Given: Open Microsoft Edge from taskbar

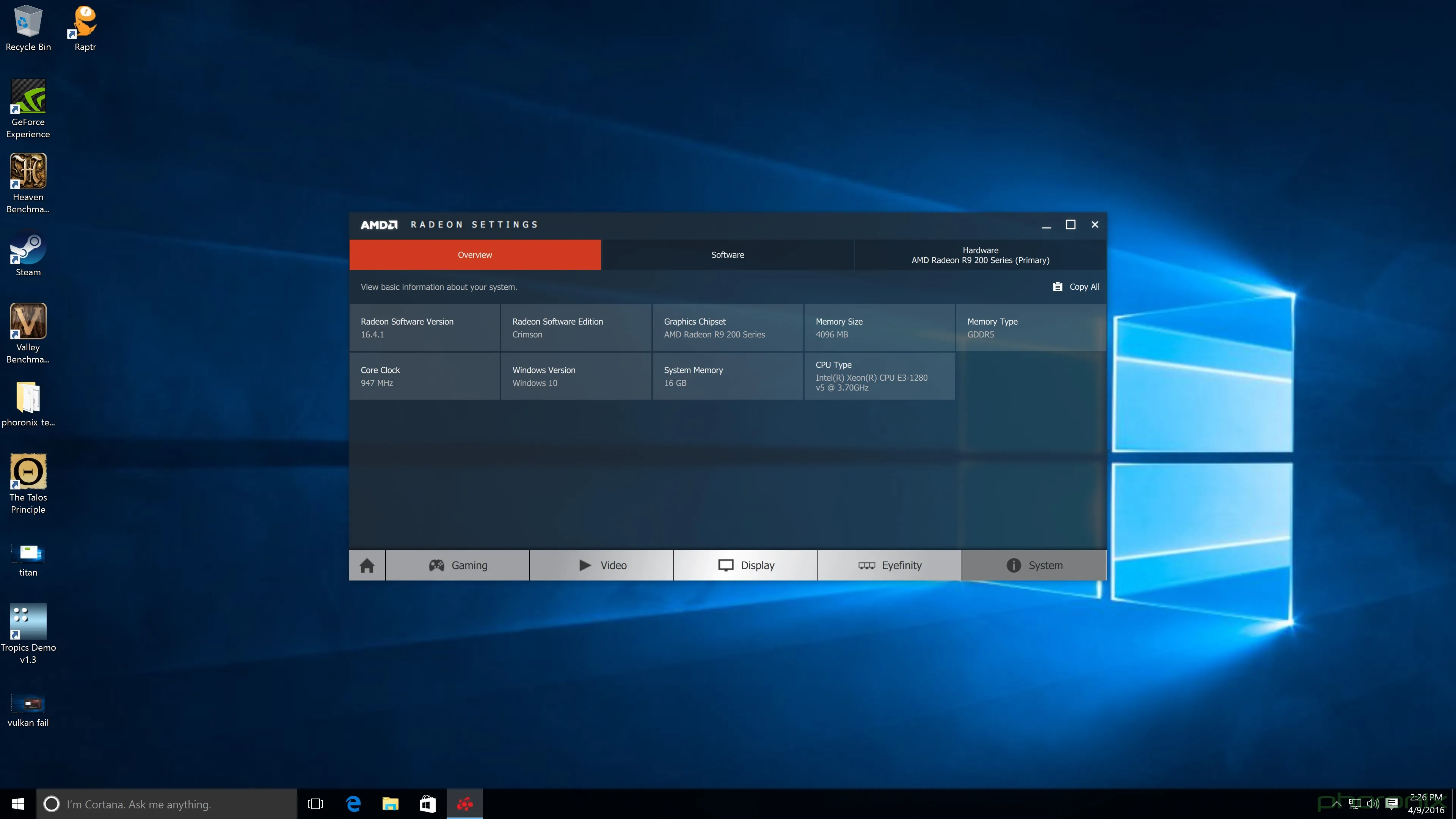Looking at the screenshot, I should [353, 804].
